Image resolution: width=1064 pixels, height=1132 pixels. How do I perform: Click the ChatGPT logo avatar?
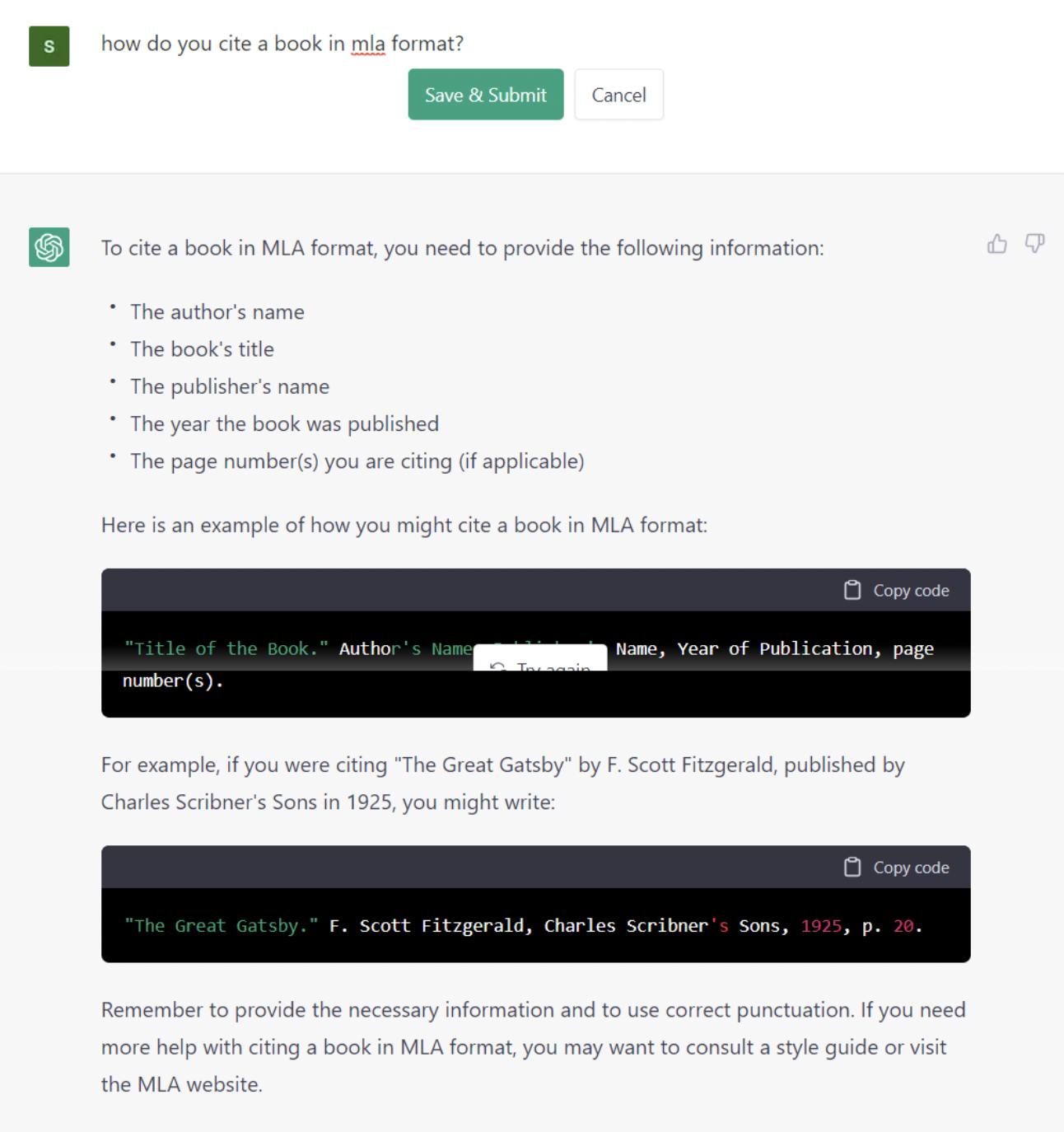[x=49, y=247]
